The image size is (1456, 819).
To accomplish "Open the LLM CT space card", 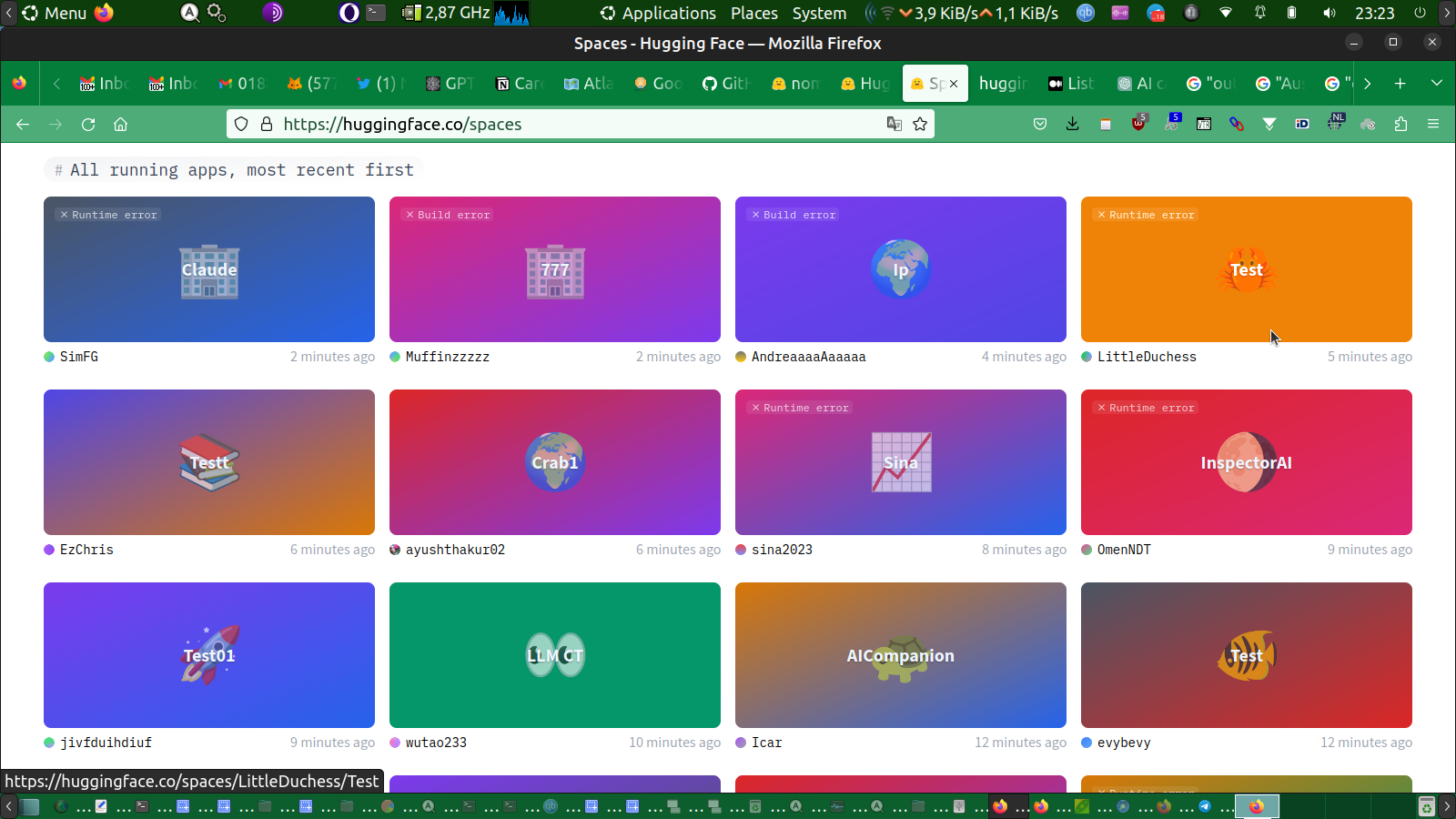I will 555,655.
